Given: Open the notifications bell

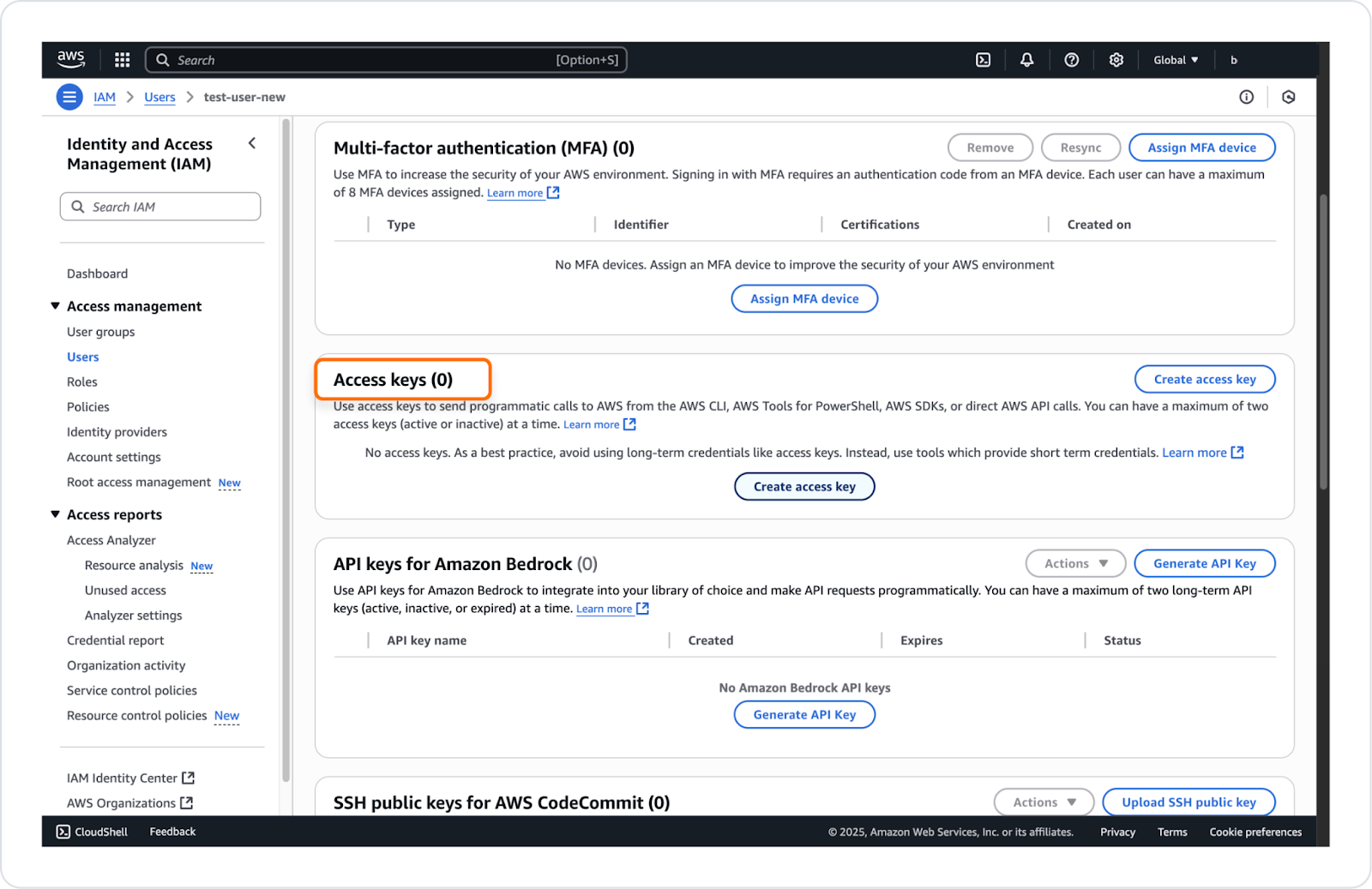Looking at the screenshot, I should [x=1026, y=60].
